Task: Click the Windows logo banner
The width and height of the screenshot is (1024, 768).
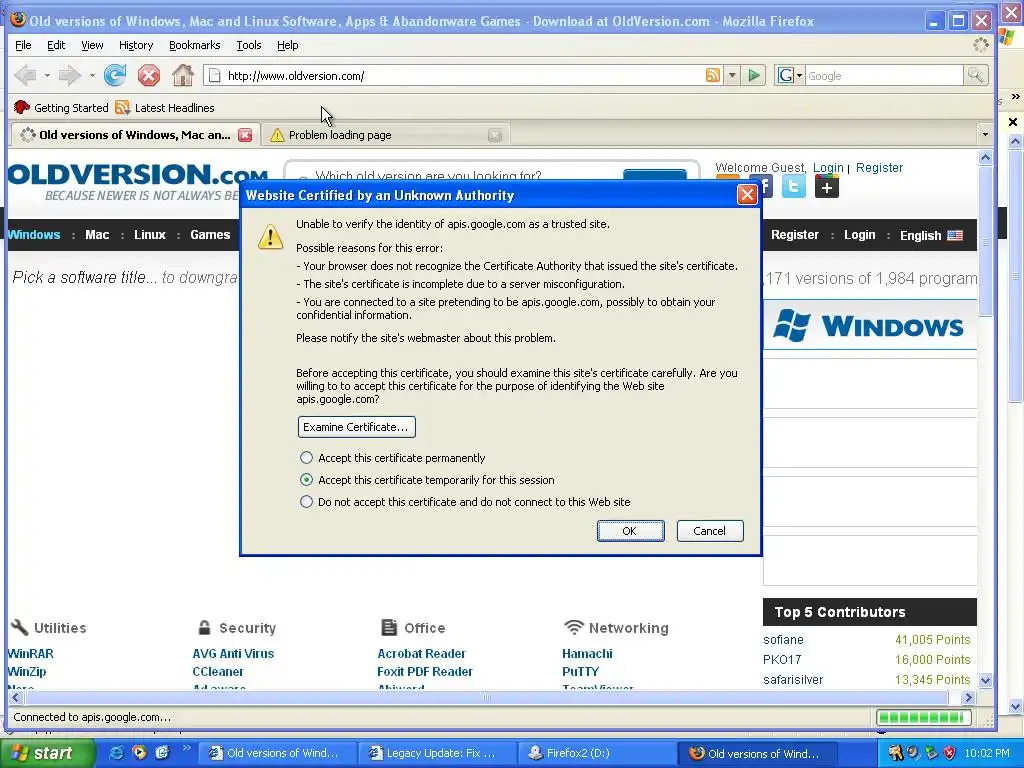Action: (870, 325)
